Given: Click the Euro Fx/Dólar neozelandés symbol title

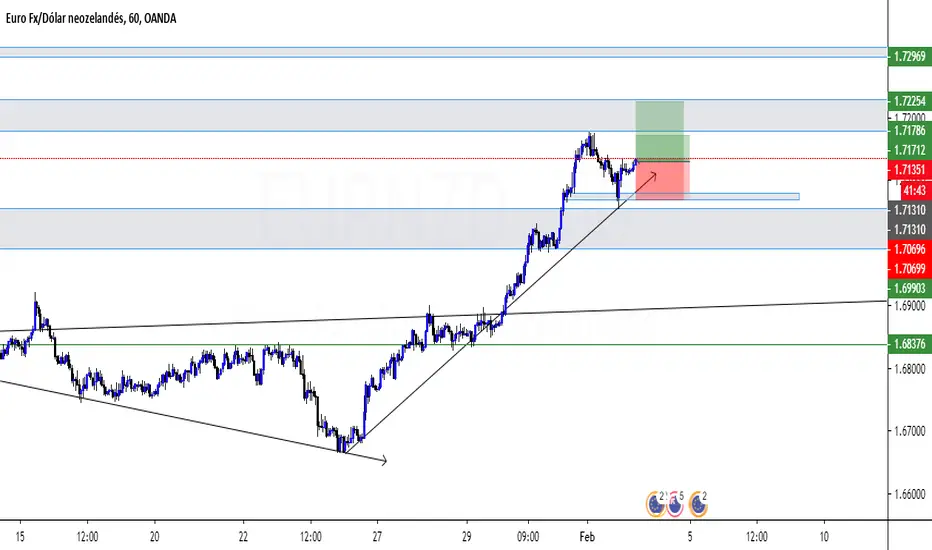Looking at the screenshot, I should [65, 18].
